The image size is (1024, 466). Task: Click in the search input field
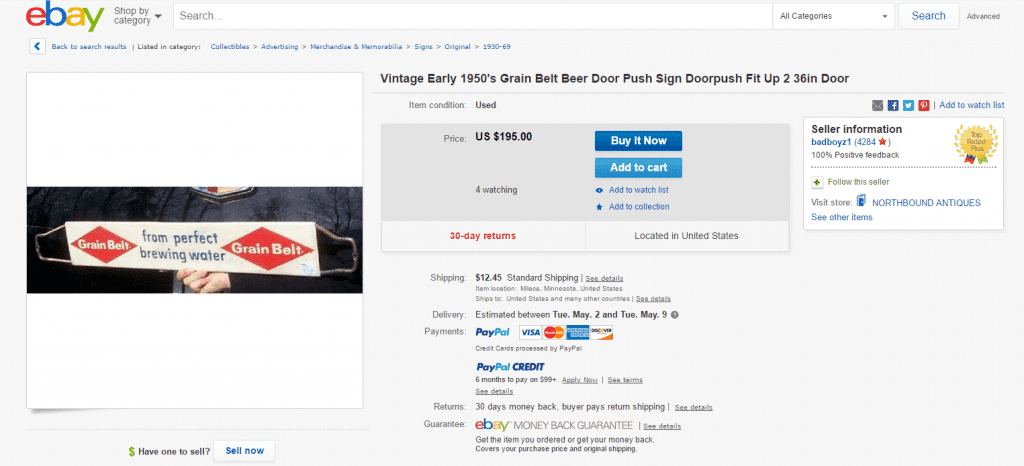[472, 16]
